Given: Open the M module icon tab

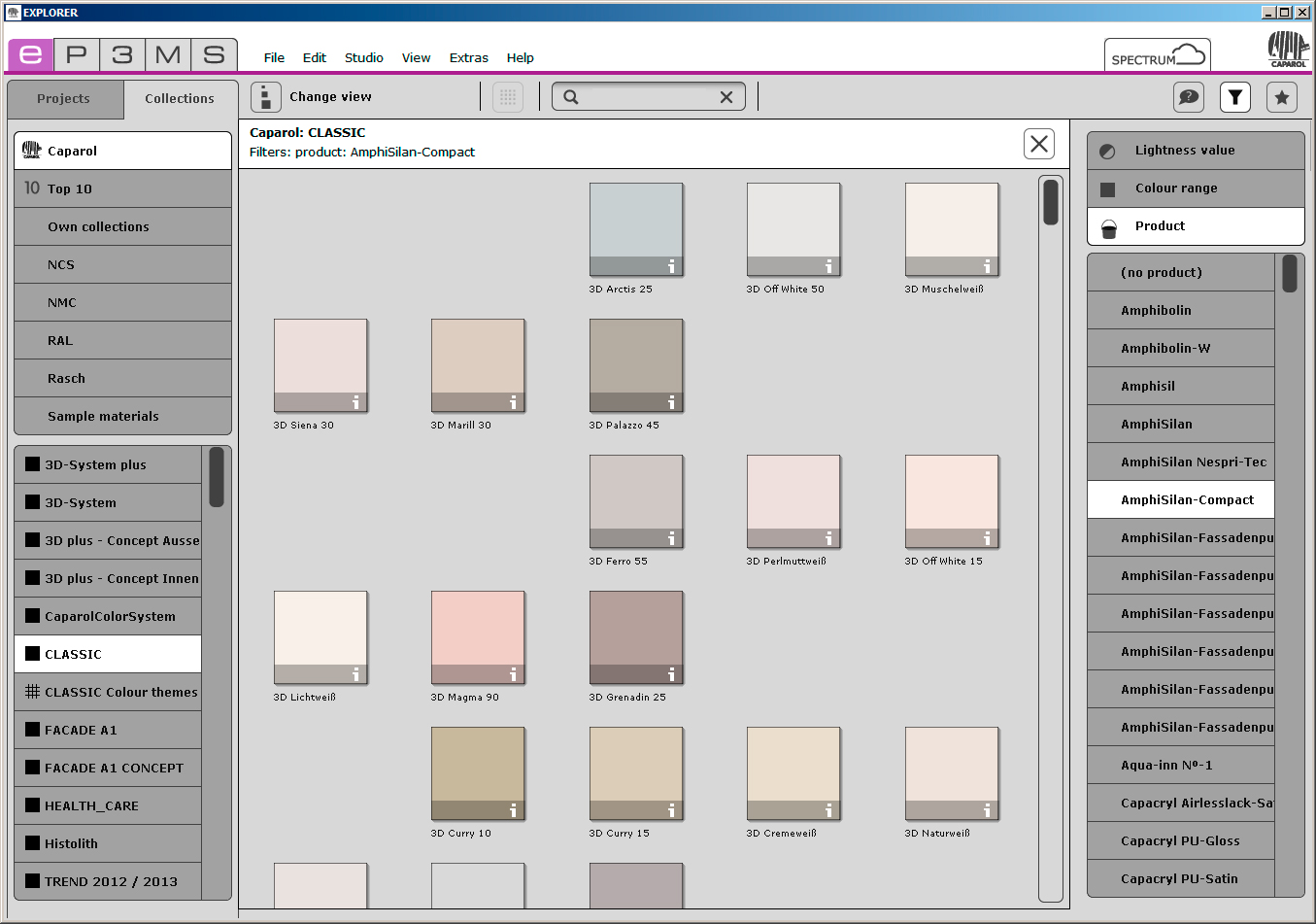Looking at the screenshot, I should pyautogui.click(x=168, y=54).
